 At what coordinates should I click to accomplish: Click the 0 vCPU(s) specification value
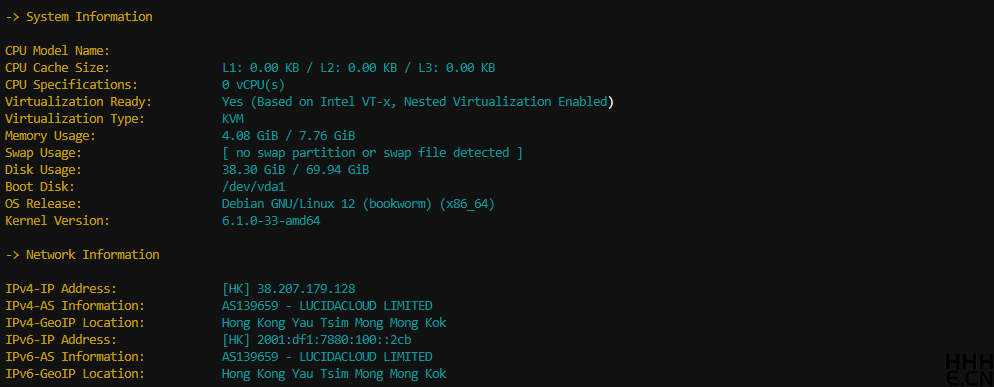click(x=254, y=85)
